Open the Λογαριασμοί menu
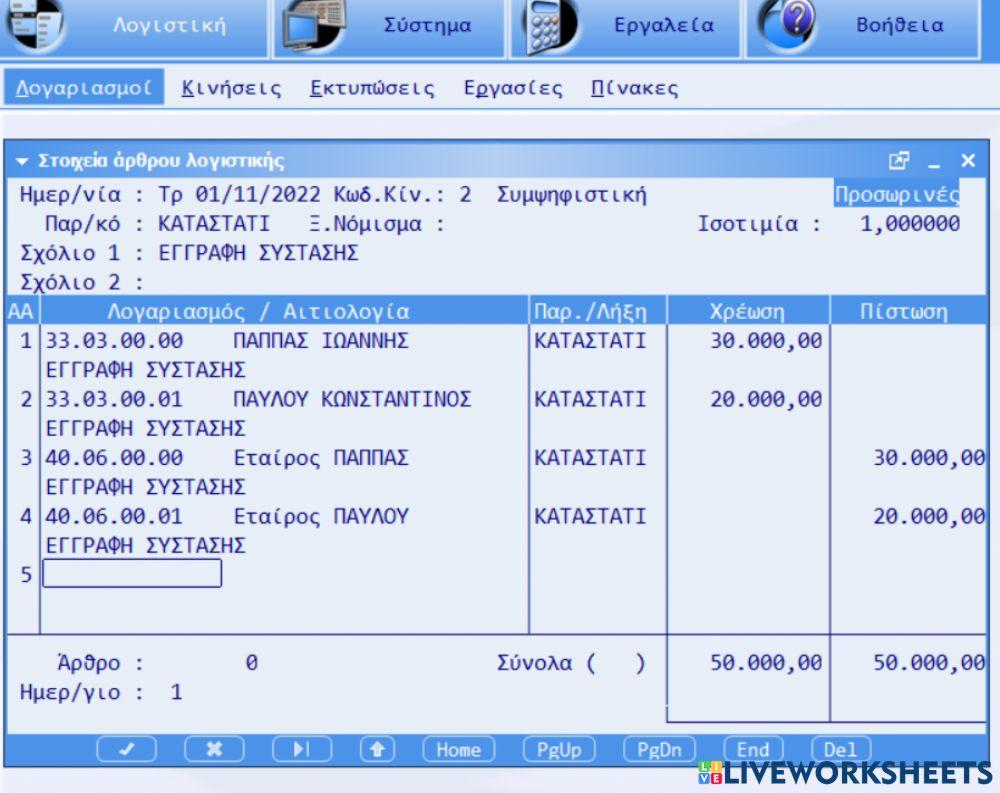1000x793 pixels. pyautogui.click(x=83, y=88)
